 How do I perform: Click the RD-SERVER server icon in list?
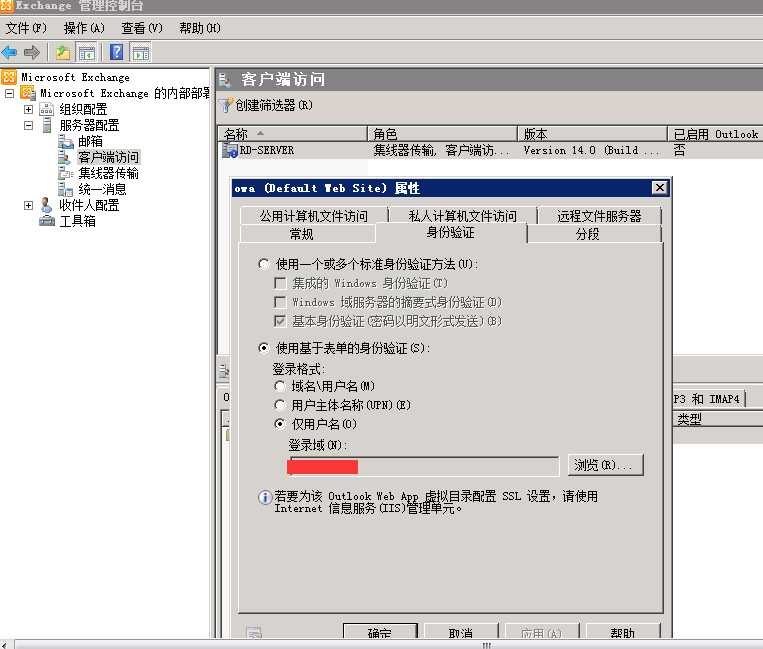(229, 150)
